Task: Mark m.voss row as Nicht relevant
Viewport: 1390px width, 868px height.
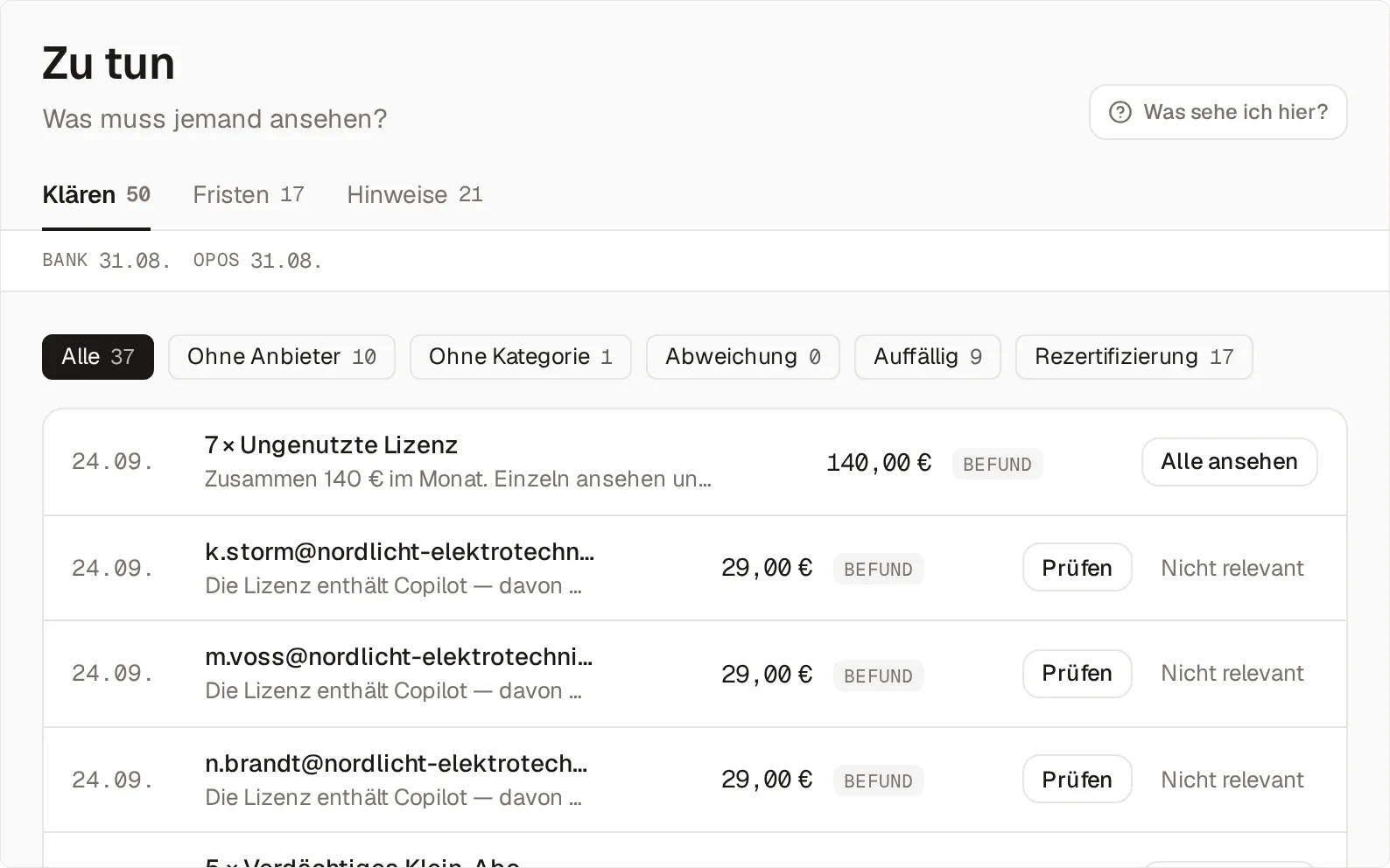Action: [x=1232, y=673]
